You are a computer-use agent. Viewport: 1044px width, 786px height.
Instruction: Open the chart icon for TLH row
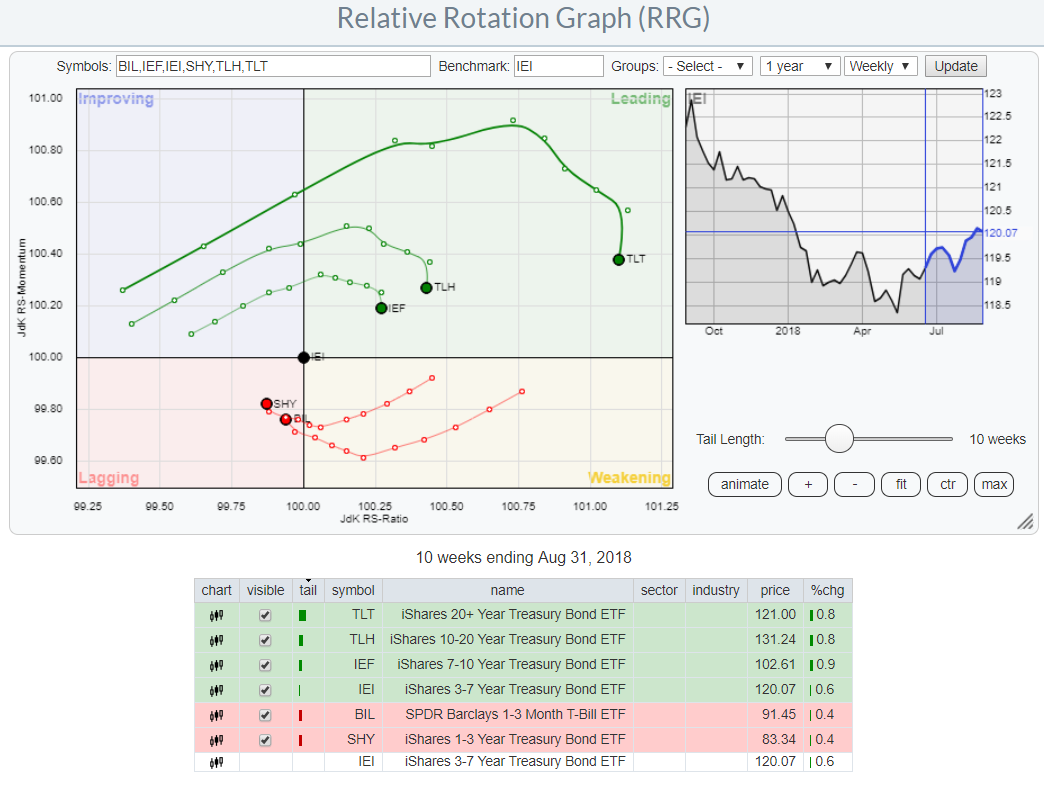pos(216,640)
